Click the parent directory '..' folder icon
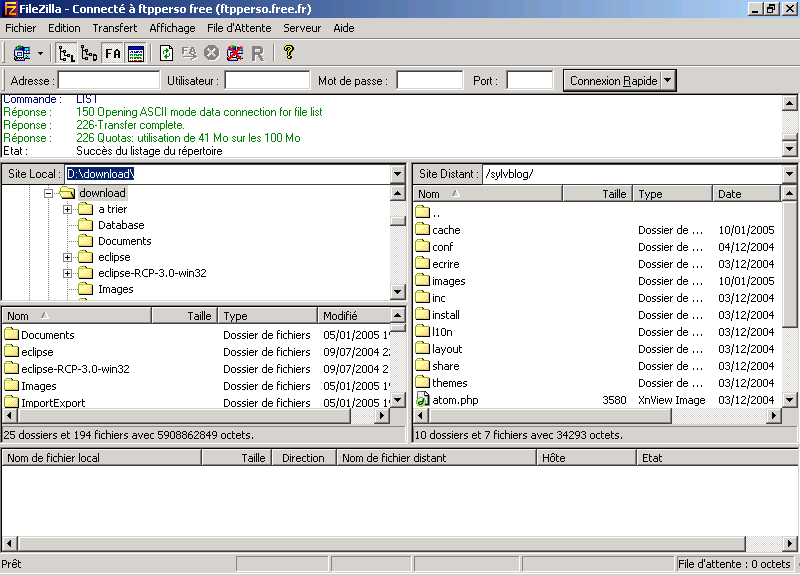Viewport: 800px width, 576px height. point(422,211)
